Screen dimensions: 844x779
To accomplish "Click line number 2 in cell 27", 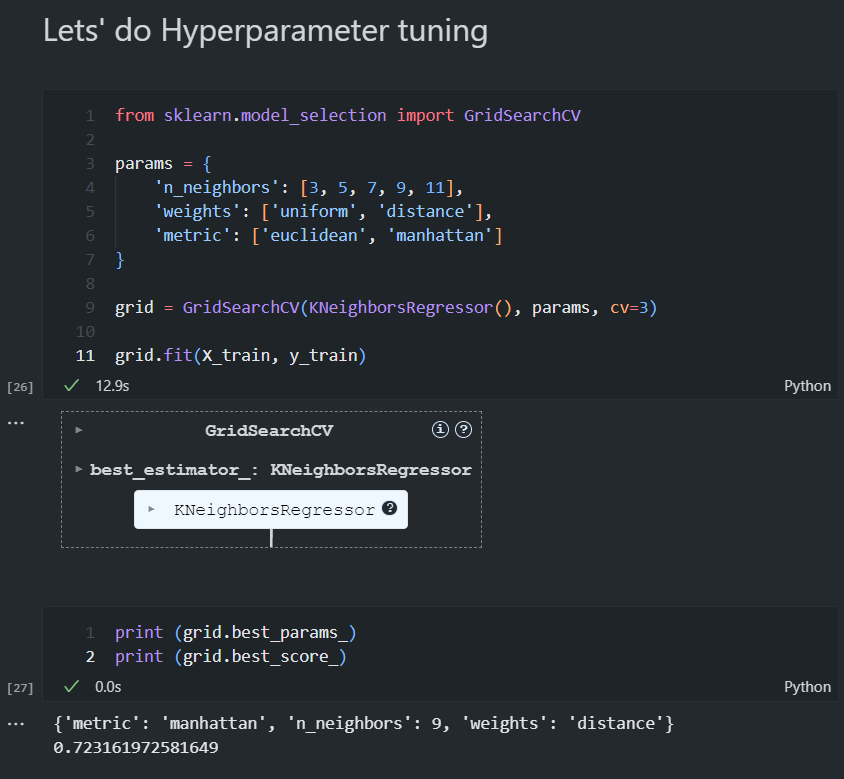I will (90, 657).
